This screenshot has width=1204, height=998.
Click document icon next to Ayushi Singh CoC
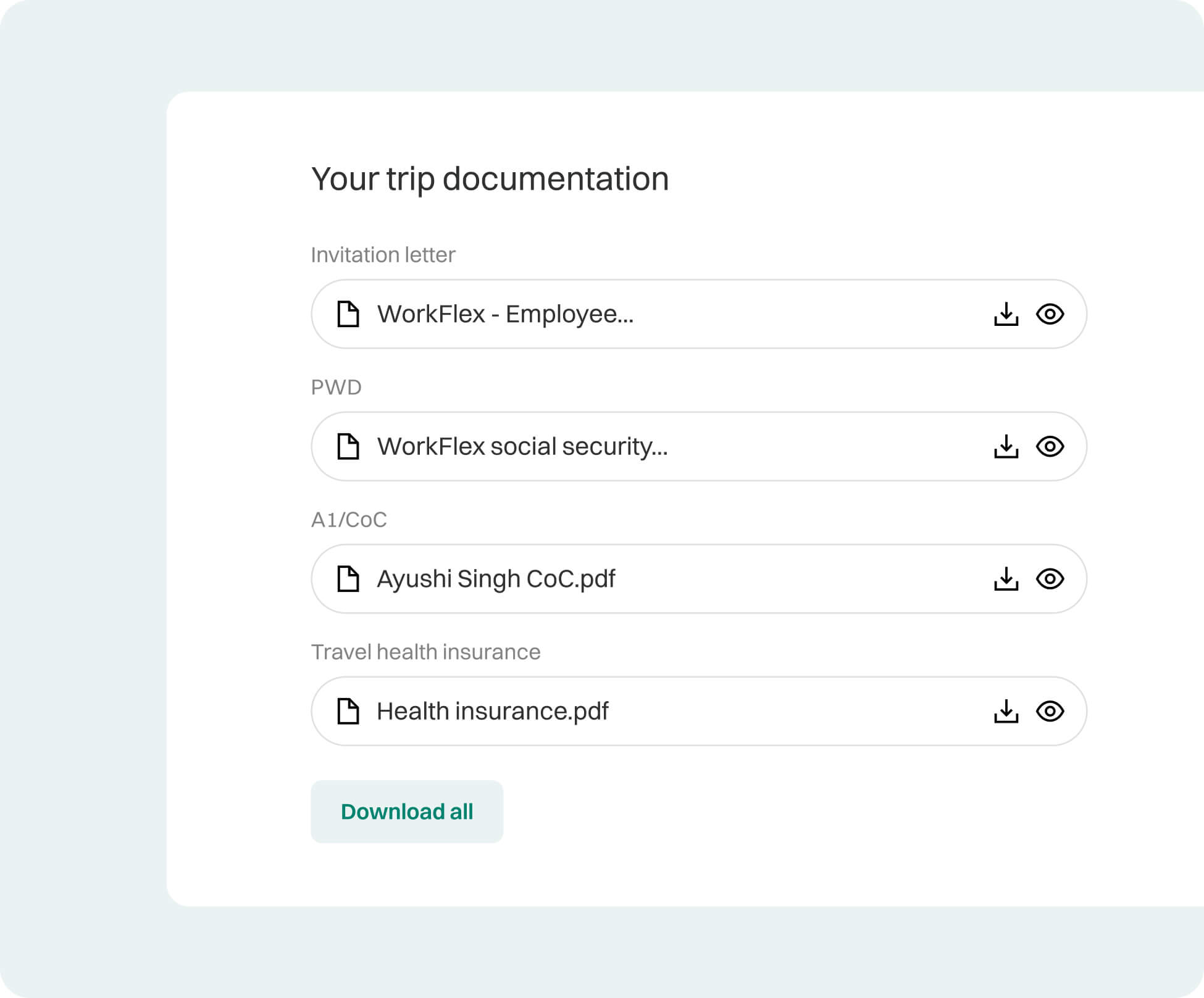pos(348,579)
